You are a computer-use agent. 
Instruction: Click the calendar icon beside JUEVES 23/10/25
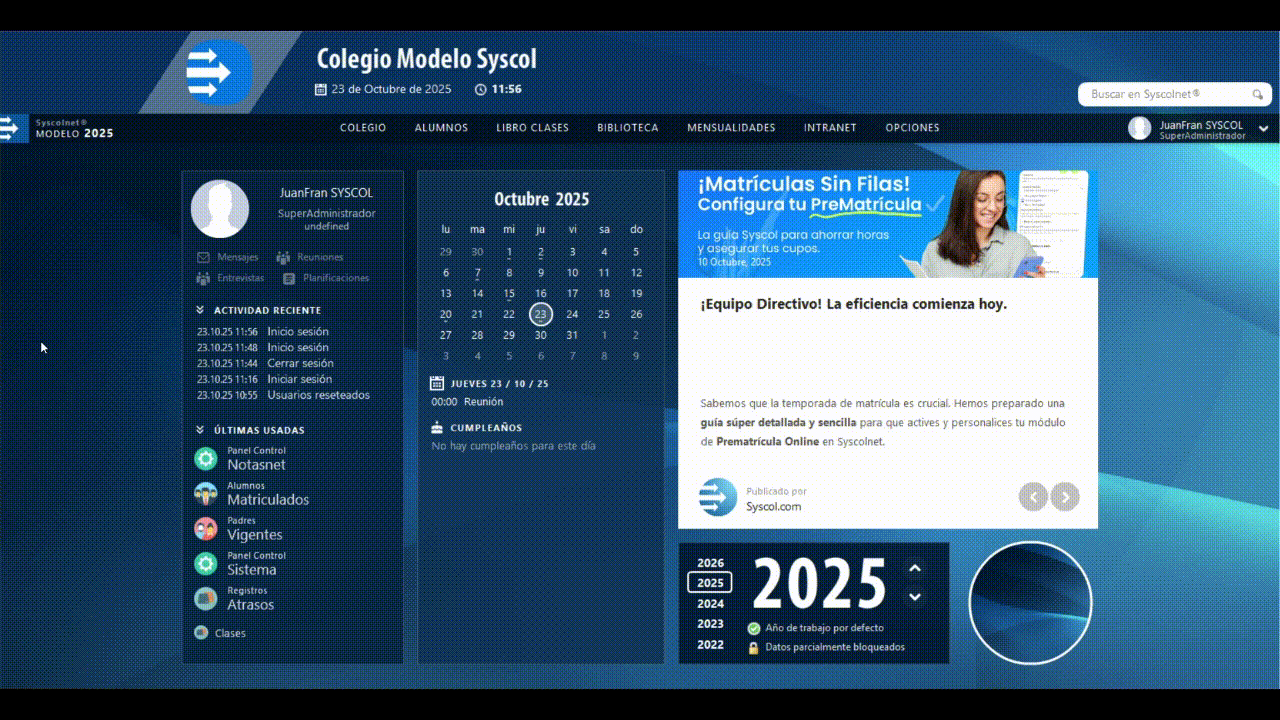[x=437, y=383]
